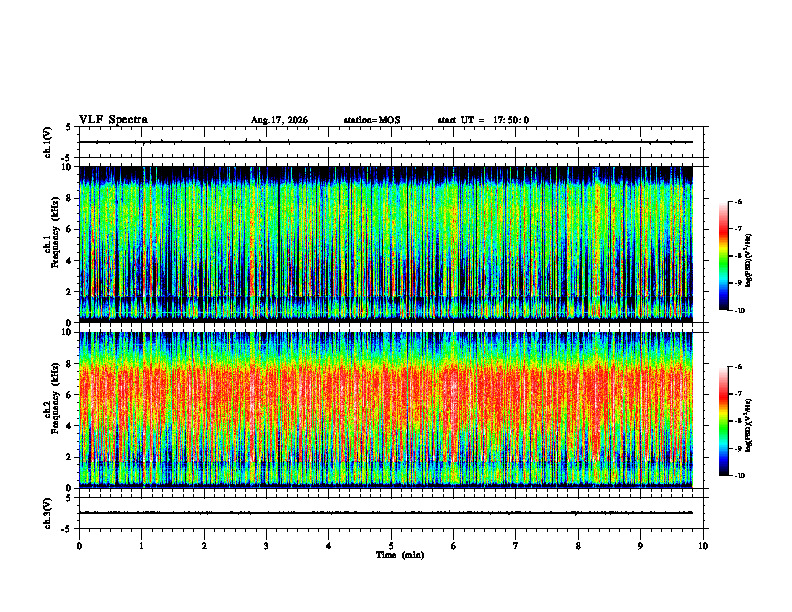Select the 8 minute tick on time axis
Viewport: 792px width, 612px height.
[x=578, y=546]
